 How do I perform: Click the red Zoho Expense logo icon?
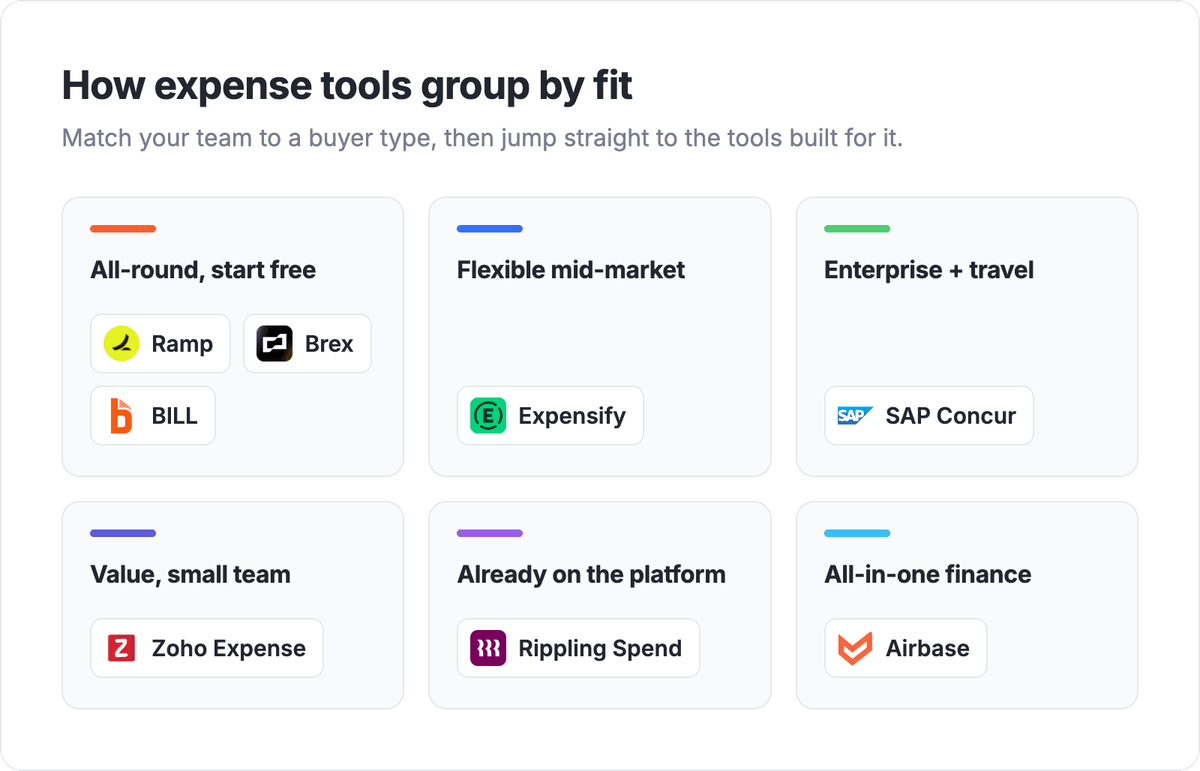tap(121, 648)
